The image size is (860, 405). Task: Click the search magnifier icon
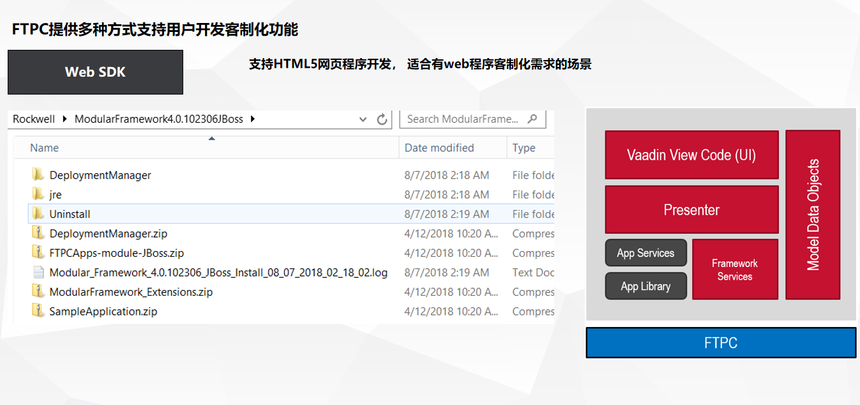(531, 119)
